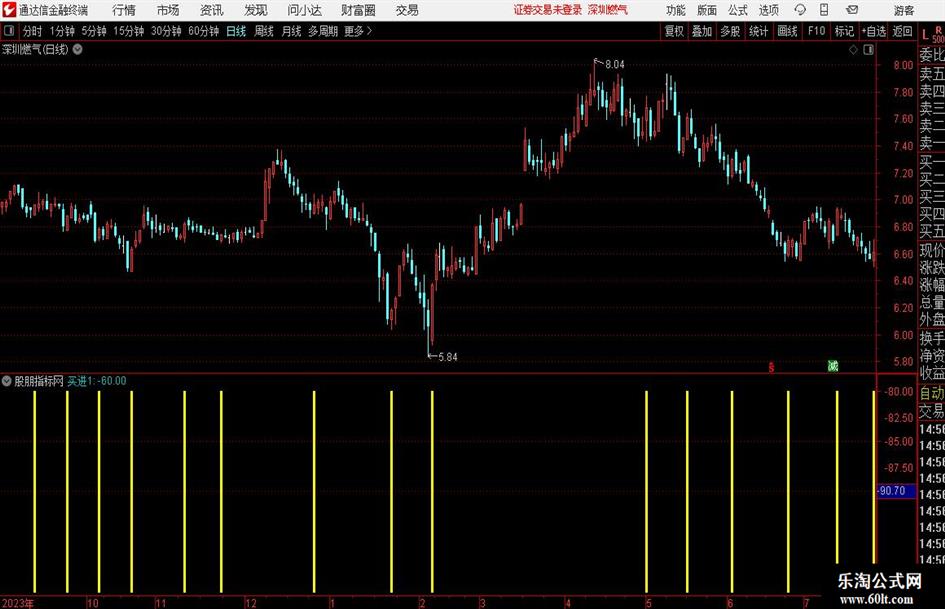Image resolution: width=945 pixels, height=609 pixels.
Task: Click the L icon in right panel header
Action: tap(925, 35)
